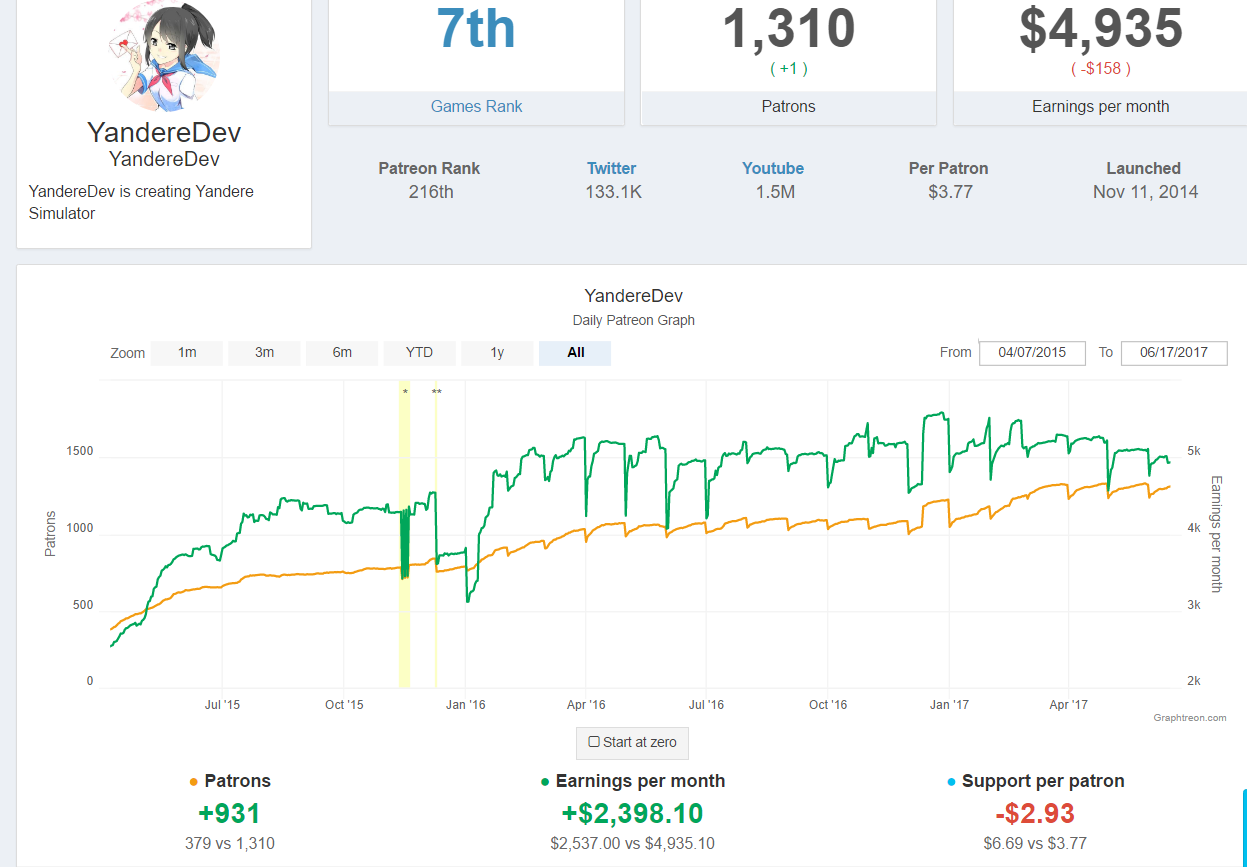Switch zoom to YTD
This screenshot has height=867, width=1247.
coord(420,353)
